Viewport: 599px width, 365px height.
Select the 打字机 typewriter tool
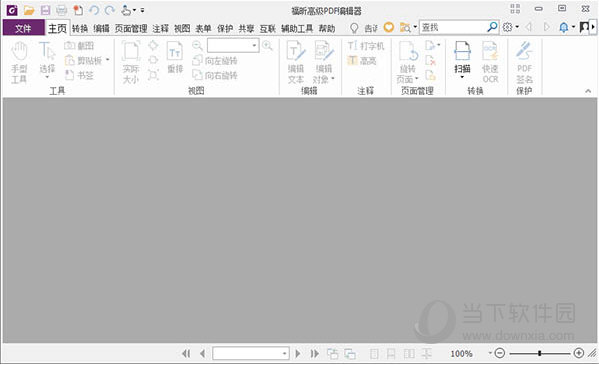366,46
